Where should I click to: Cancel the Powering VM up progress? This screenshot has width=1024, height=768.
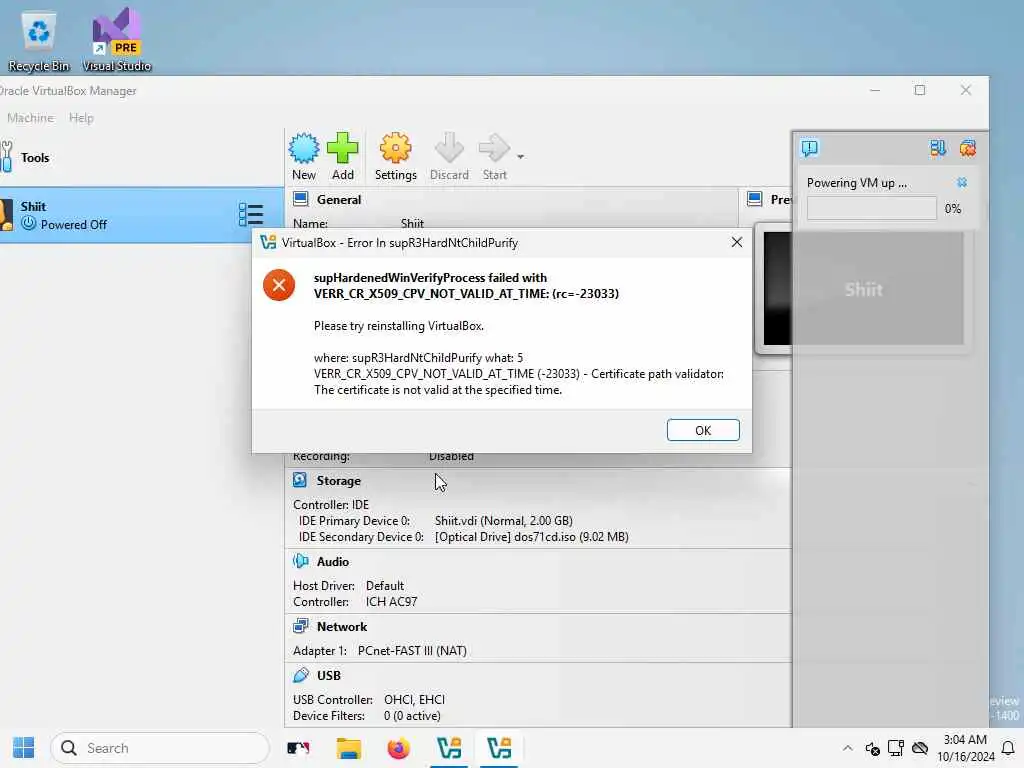click(x=961, y=182)
